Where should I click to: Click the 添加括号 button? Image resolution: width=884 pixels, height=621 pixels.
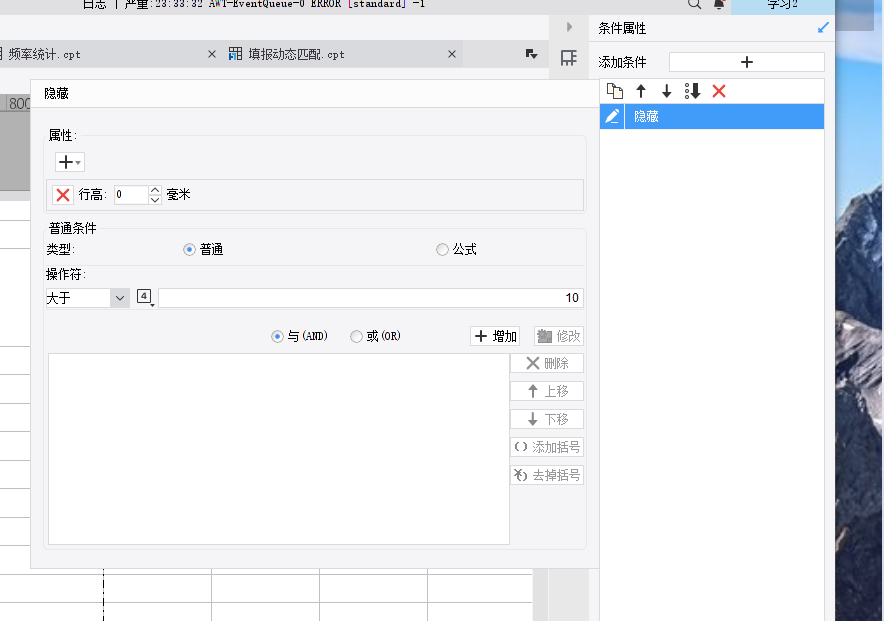547,447
